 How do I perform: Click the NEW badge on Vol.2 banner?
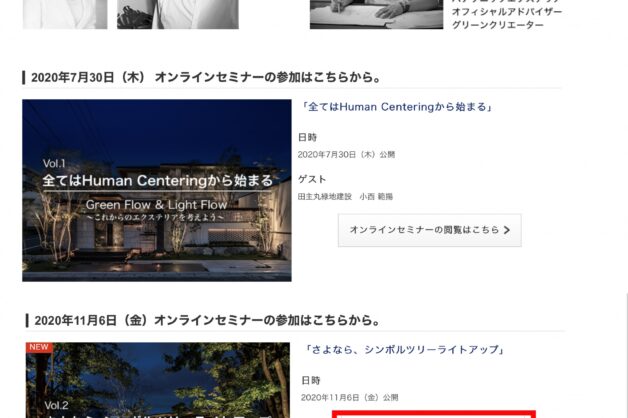[39, 348]
